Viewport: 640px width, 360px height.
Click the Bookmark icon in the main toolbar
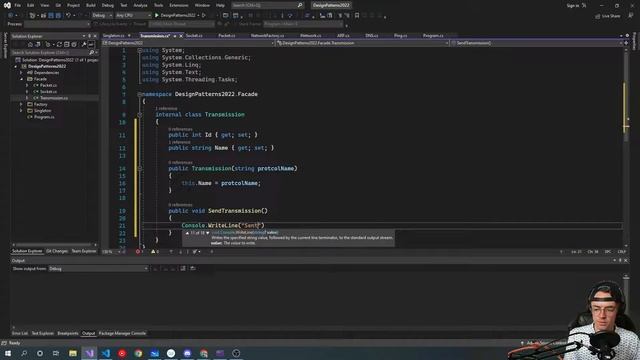coord(357,16)
